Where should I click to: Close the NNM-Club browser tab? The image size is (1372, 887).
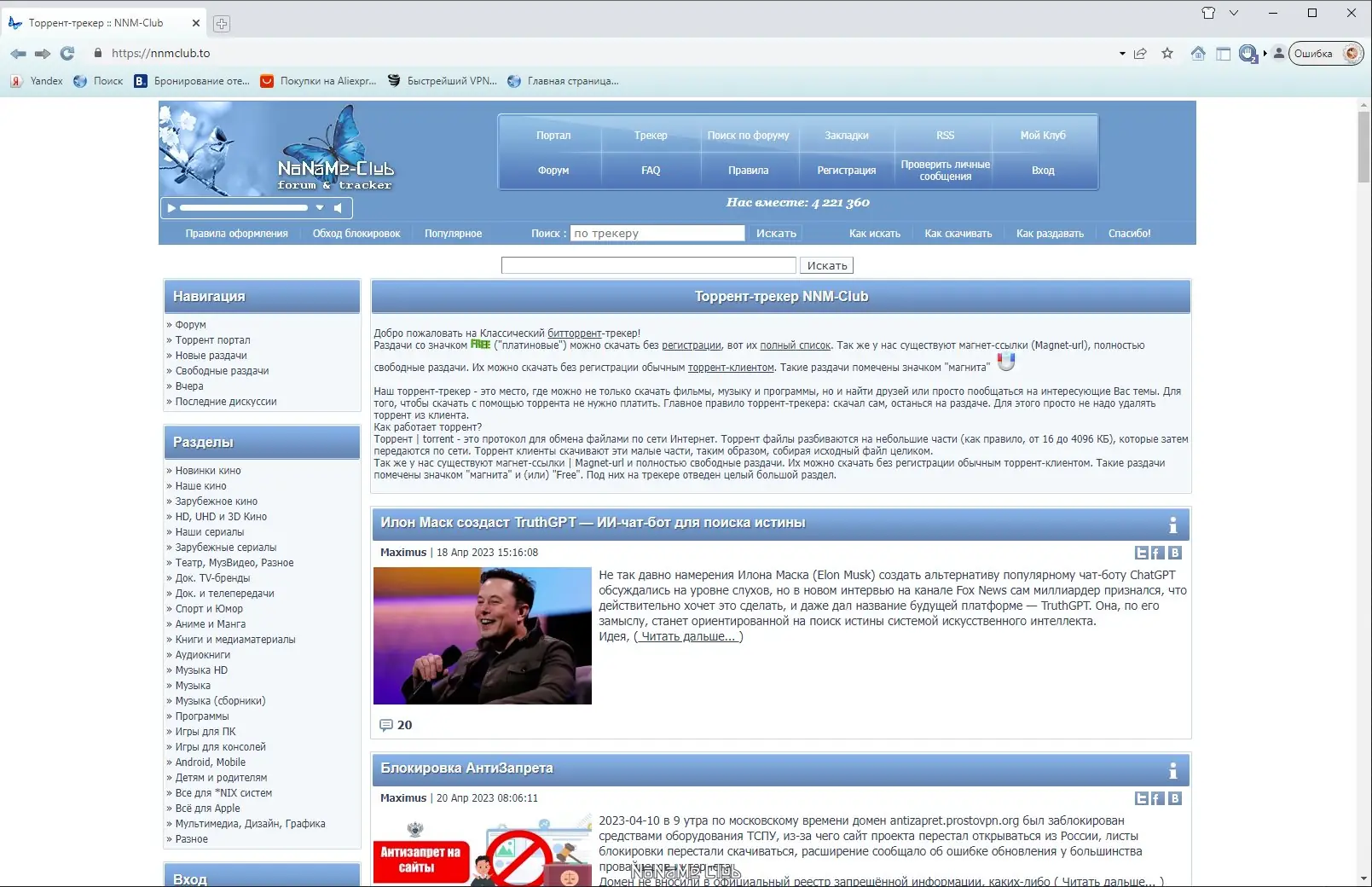tap(196, 23)
